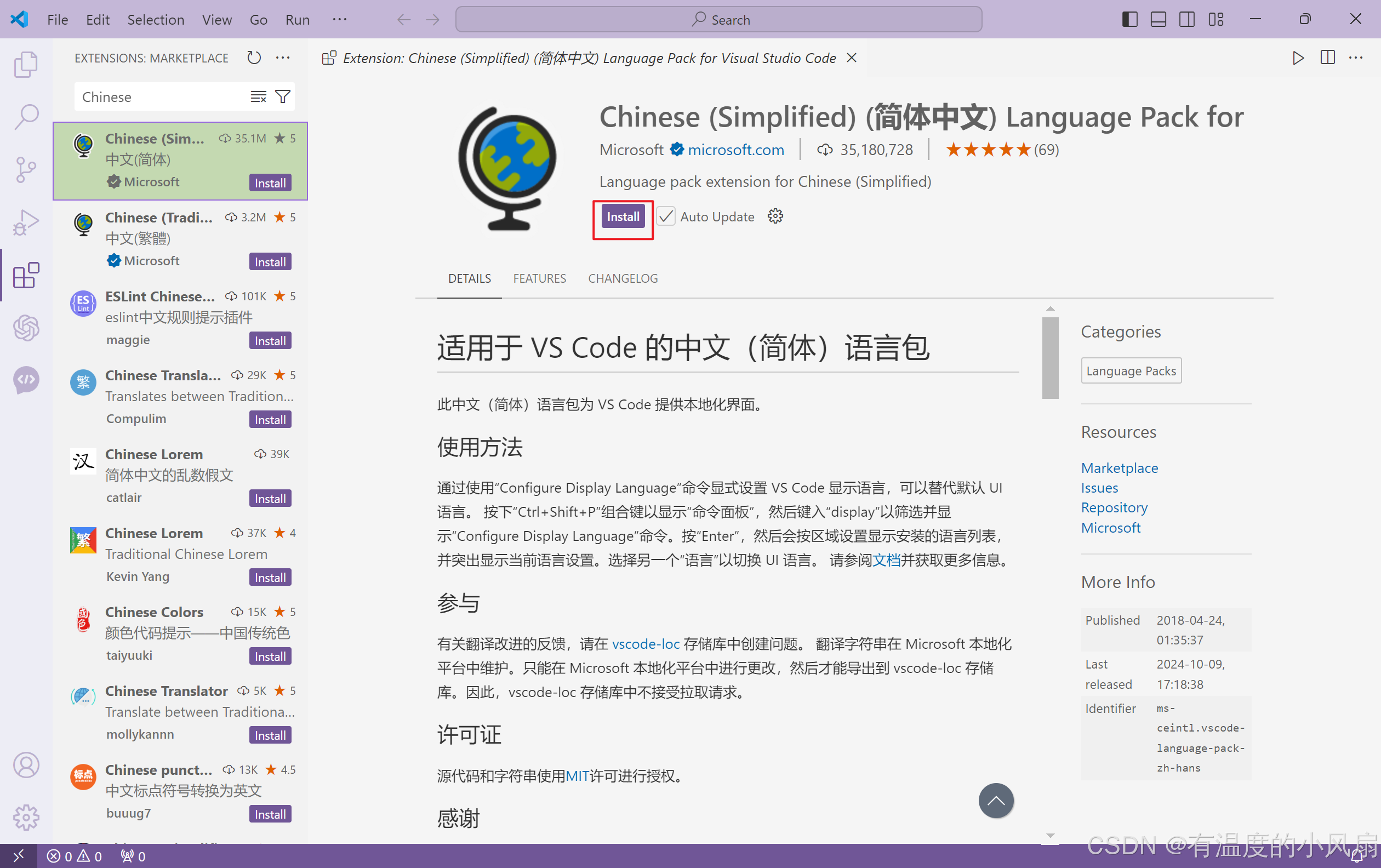Viewport: 1381px width, 868px height.
Task: Click the scroll-to-top arrow button
Action: [x=996, y=801]
